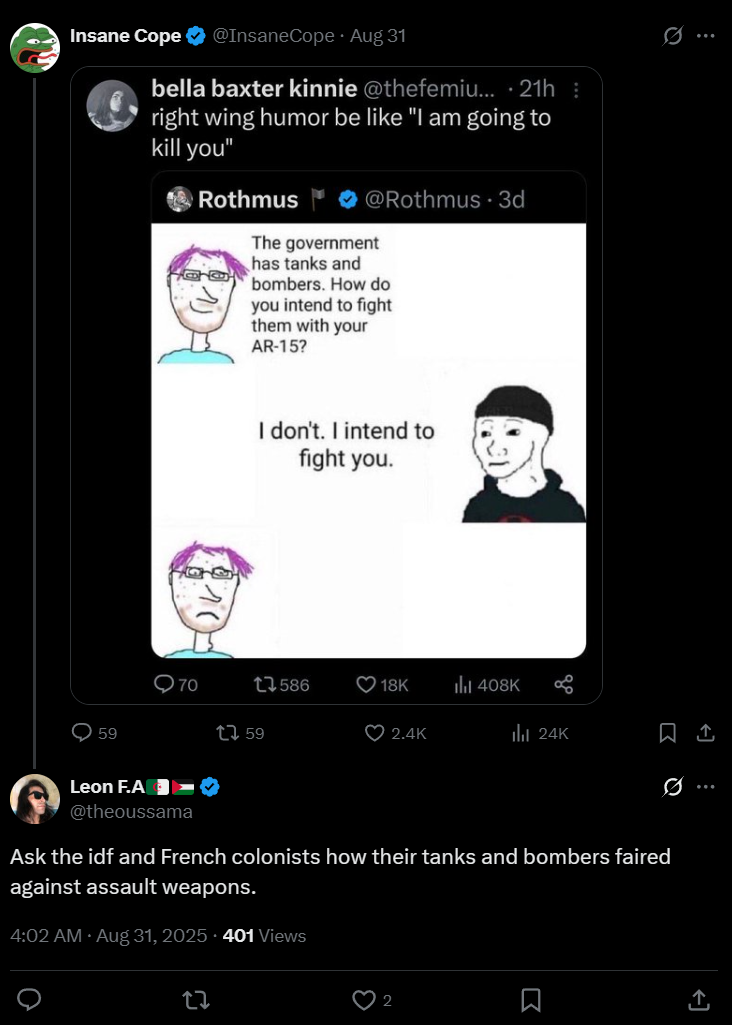Reply to Leon F.A's post
732x1025 pixels.
coord(29,999)
